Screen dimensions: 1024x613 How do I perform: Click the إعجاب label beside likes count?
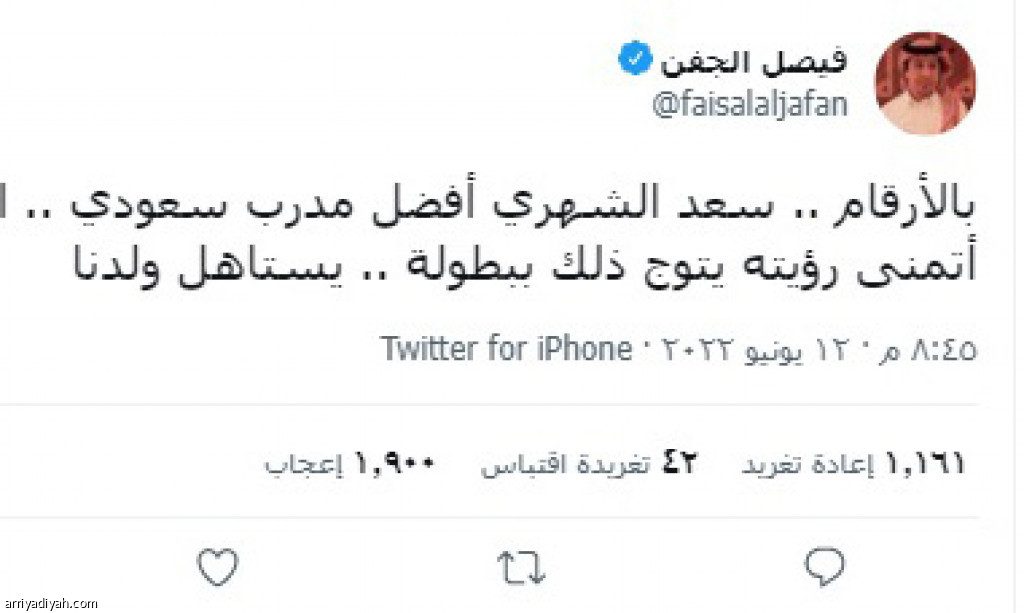point(303,466)
